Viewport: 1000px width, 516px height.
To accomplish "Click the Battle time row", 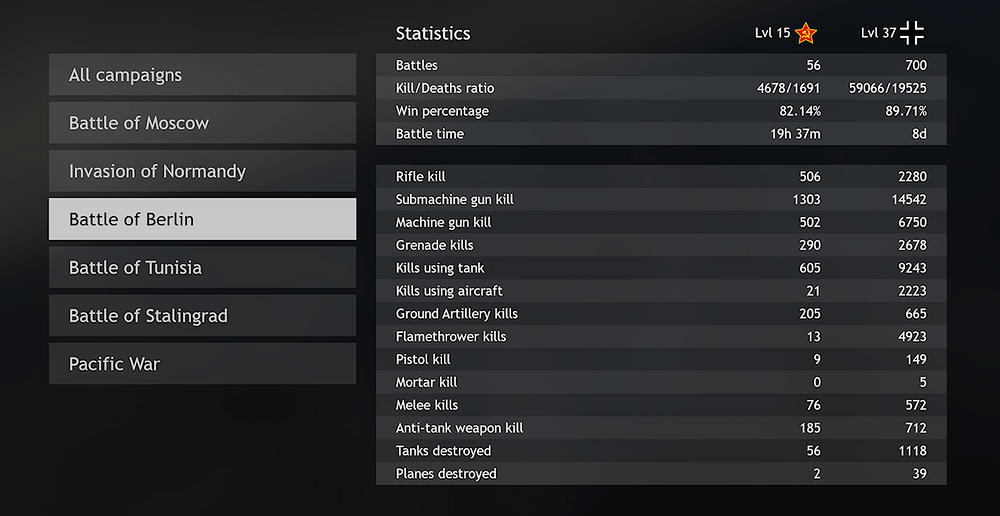I will [x=660, y=134].
